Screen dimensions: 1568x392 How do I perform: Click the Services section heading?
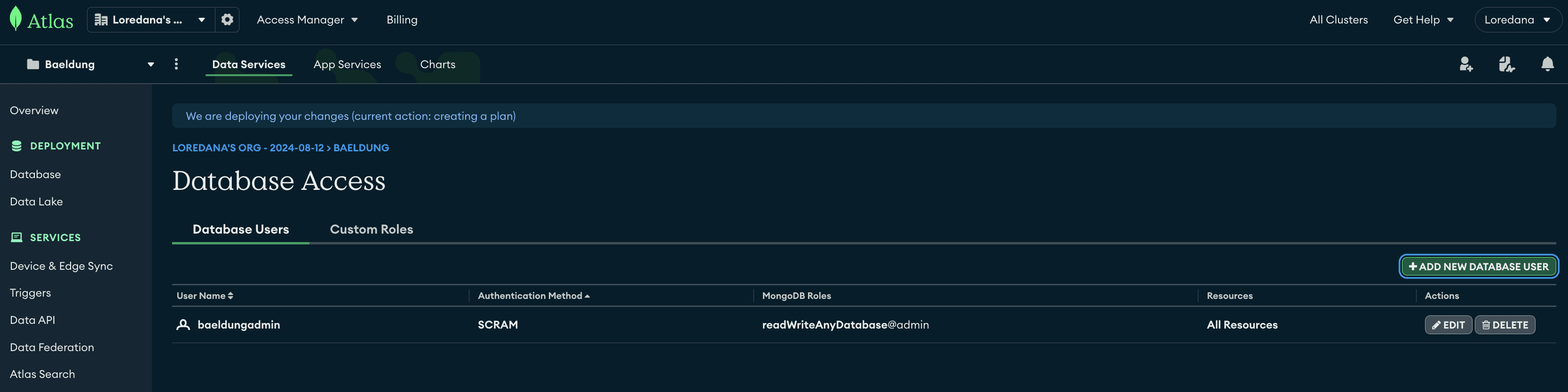[x=55, y=237]
